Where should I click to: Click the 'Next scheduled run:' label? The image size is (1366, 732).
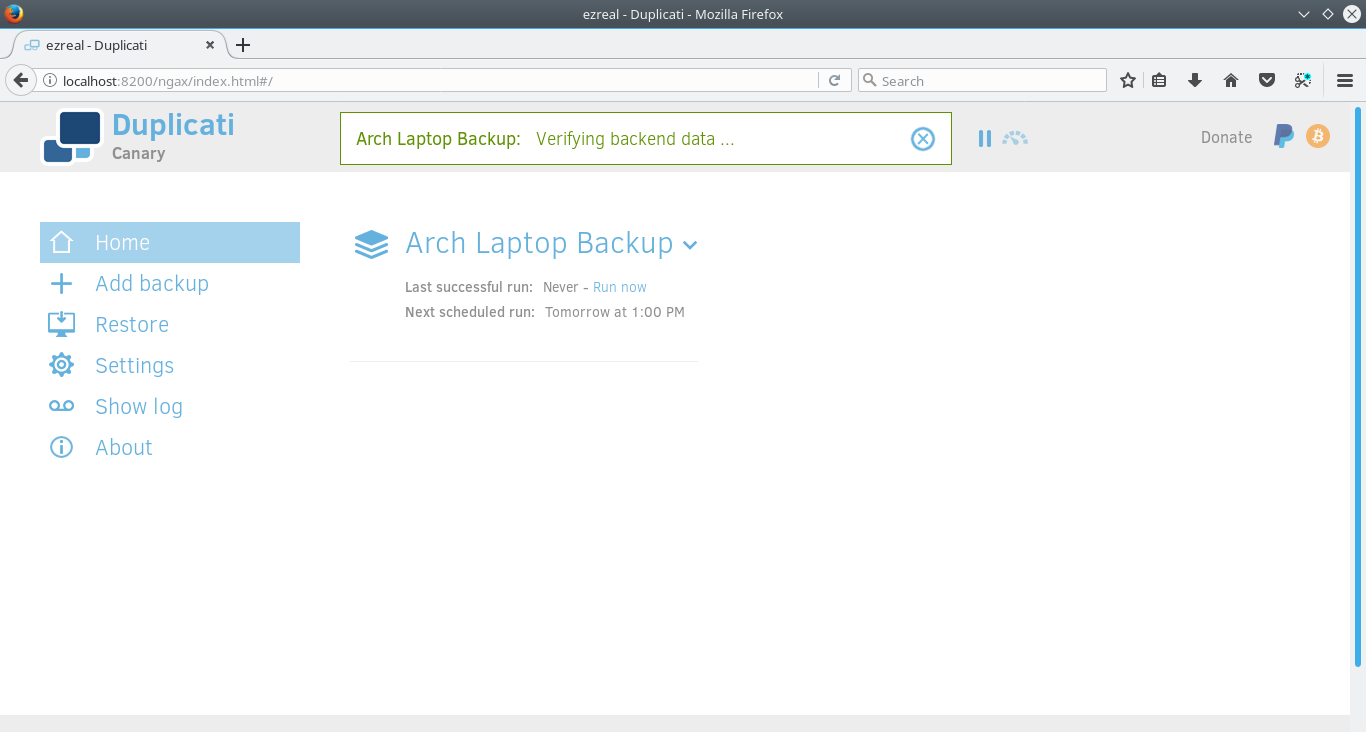tap(470, 312)
